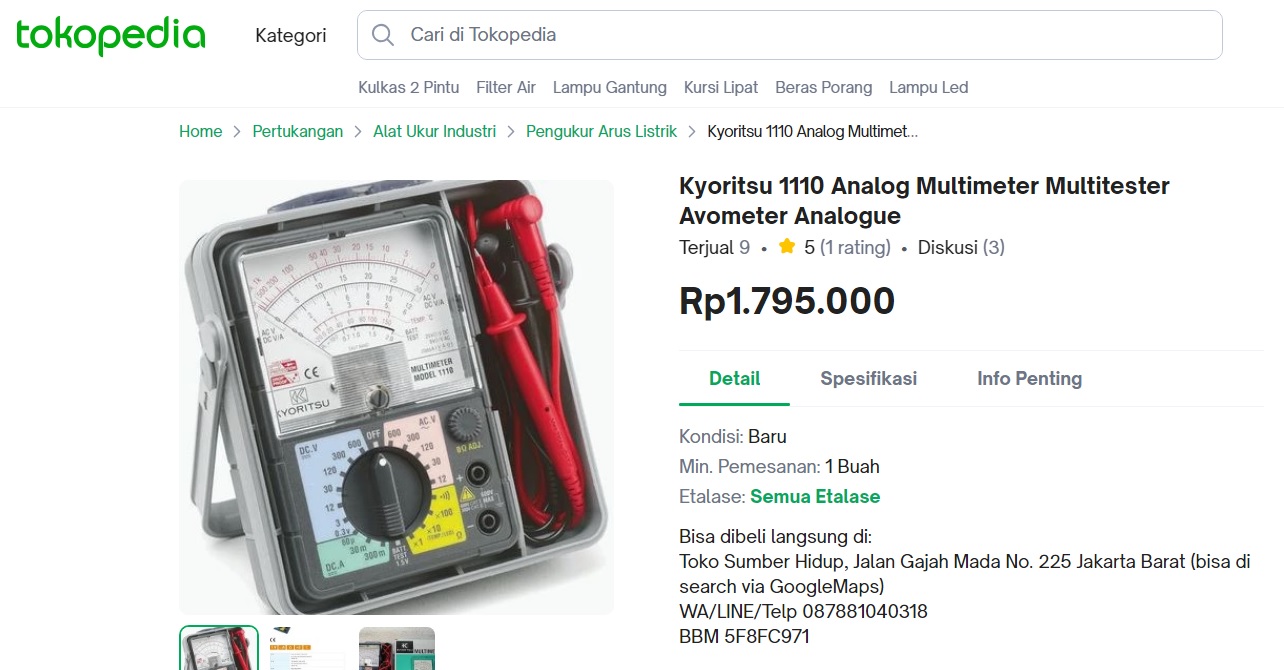Choose Beras Porang search suggestion
1284x670 pixels.
(x=824, y=87)
